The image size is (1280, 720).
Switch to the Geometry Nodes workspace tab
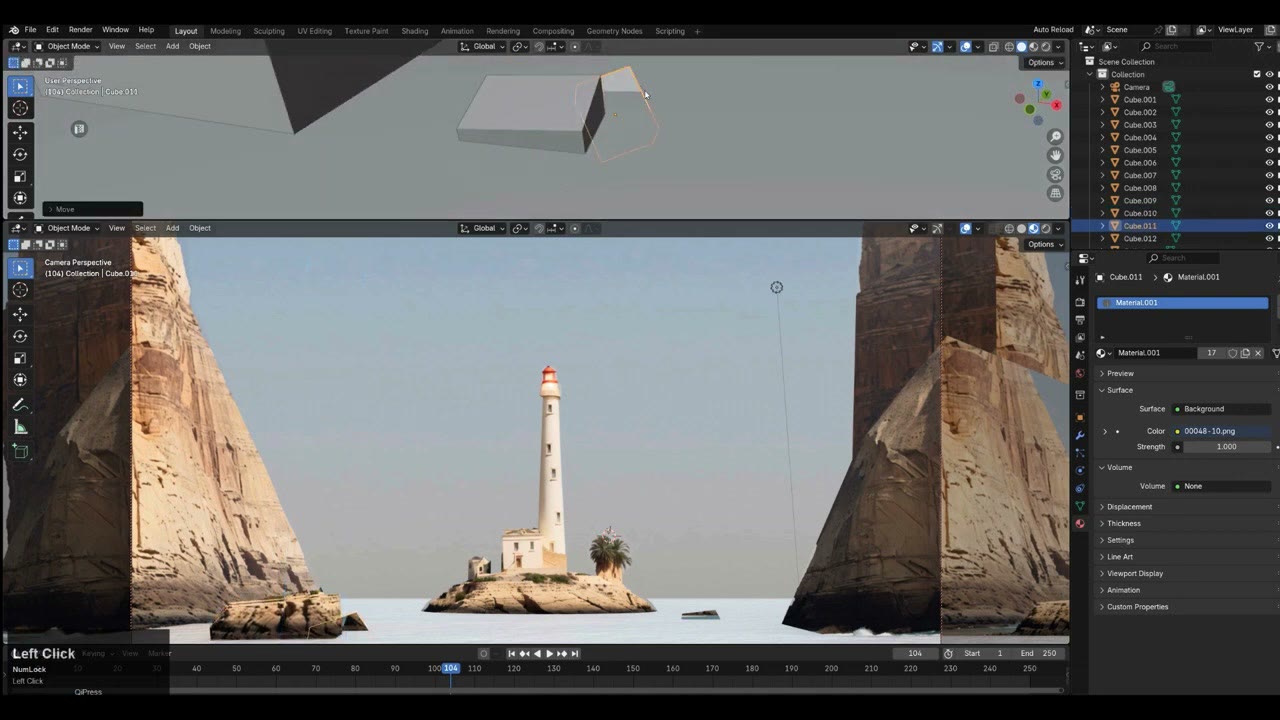614,31
